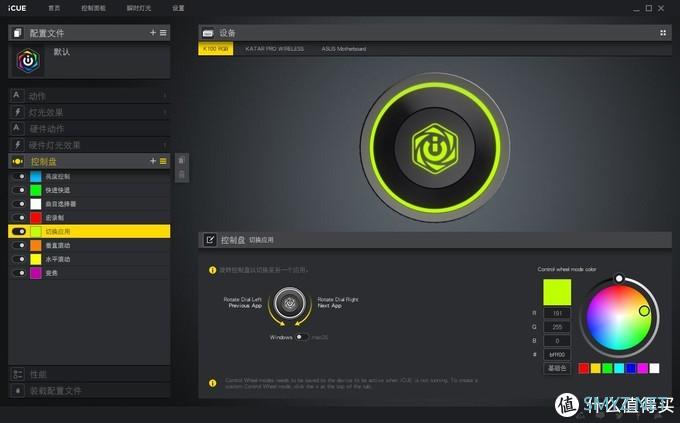This screenshot has height=423, width=680.
Task: Click the small control dial diagram icon
Action: click(290, 303)
